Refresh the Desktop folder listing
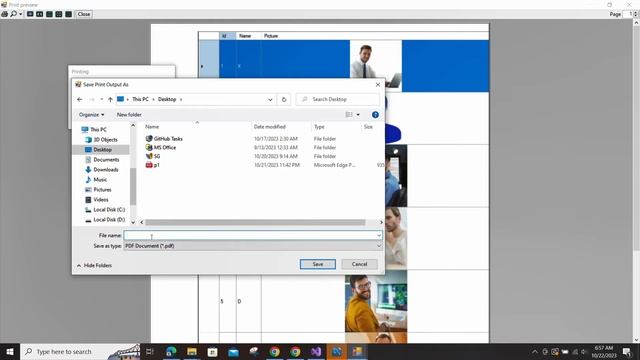This screenshot has height=360, width=640. click(x=284, y=99)
